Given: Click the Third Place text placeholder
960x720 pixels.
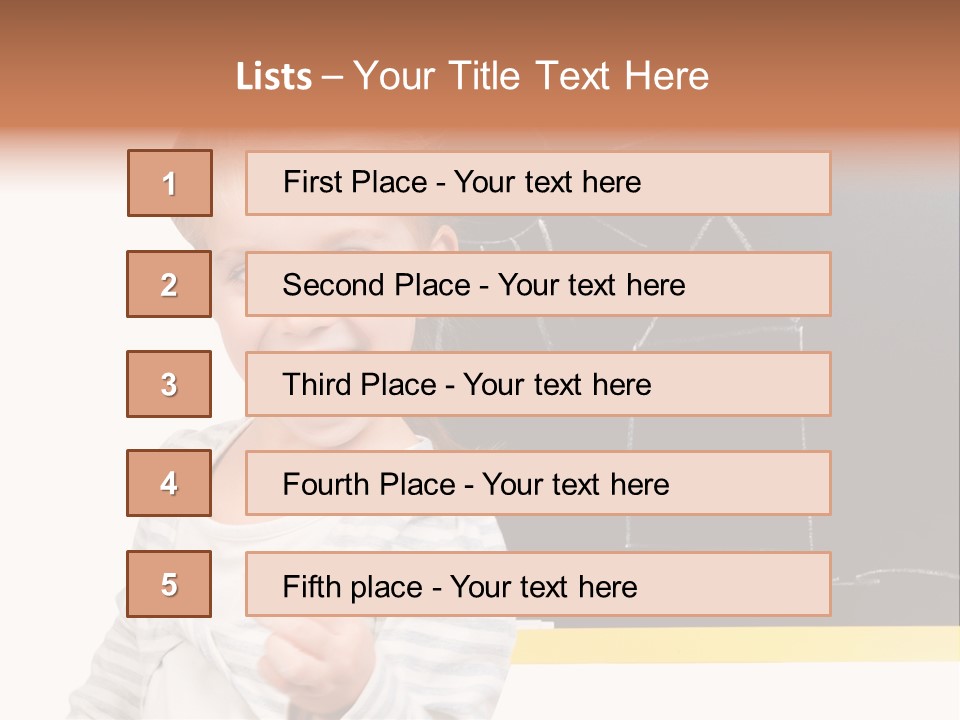Looking at the screenshot, I should click(538, 384).
